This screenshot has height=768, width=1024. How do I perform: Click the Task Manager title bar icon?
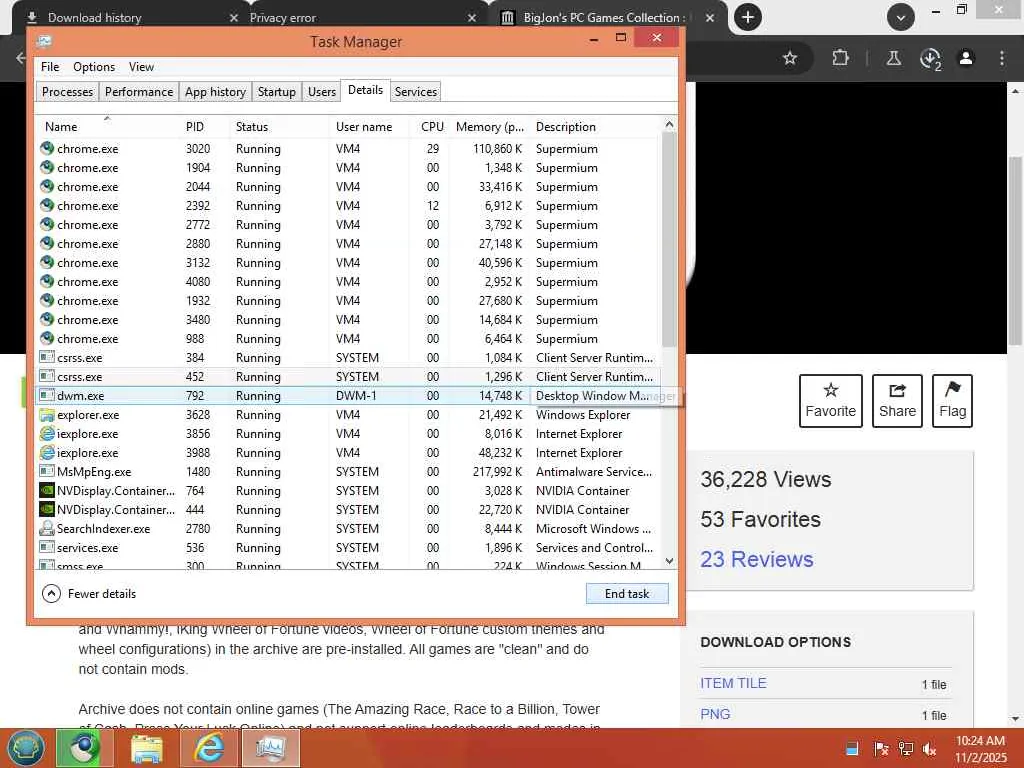44,41
